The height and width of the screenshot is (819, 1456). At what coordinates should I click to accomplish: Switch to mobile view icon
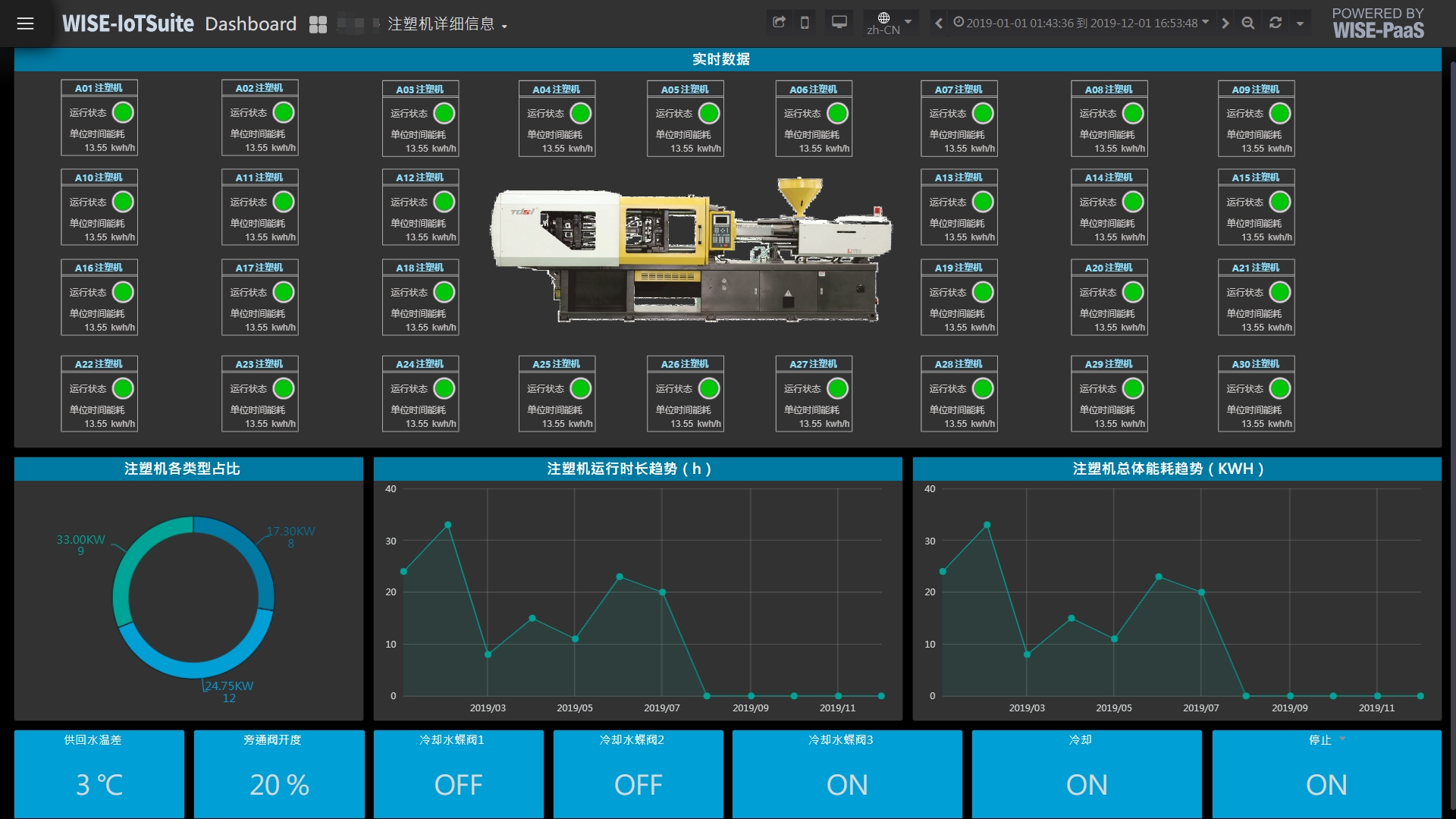coord(805,22)
